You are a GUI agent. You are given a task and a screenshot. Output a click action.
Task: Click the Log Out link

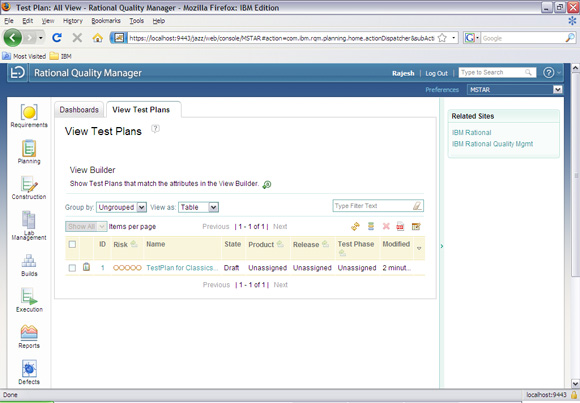[x=436, y=73]
